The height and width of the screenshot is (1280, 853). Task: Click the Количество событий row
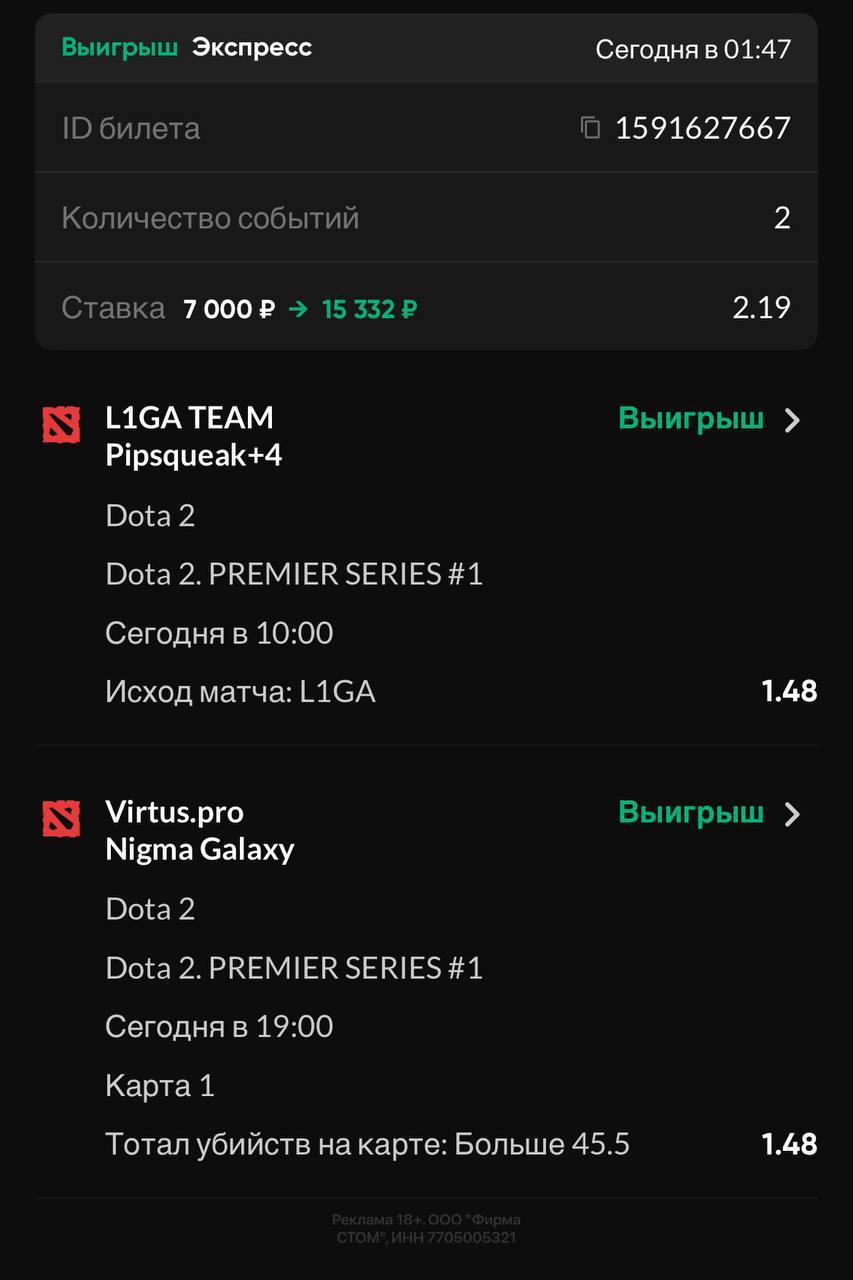tap(426, 218)
